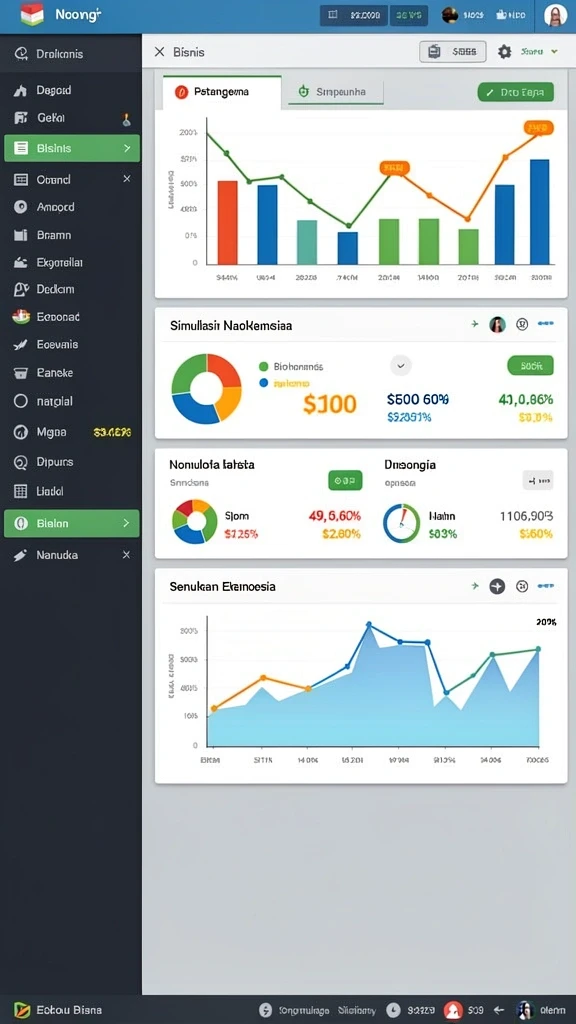
Task: Switch to the Smpeunha tab
Action: coord(332,92)
